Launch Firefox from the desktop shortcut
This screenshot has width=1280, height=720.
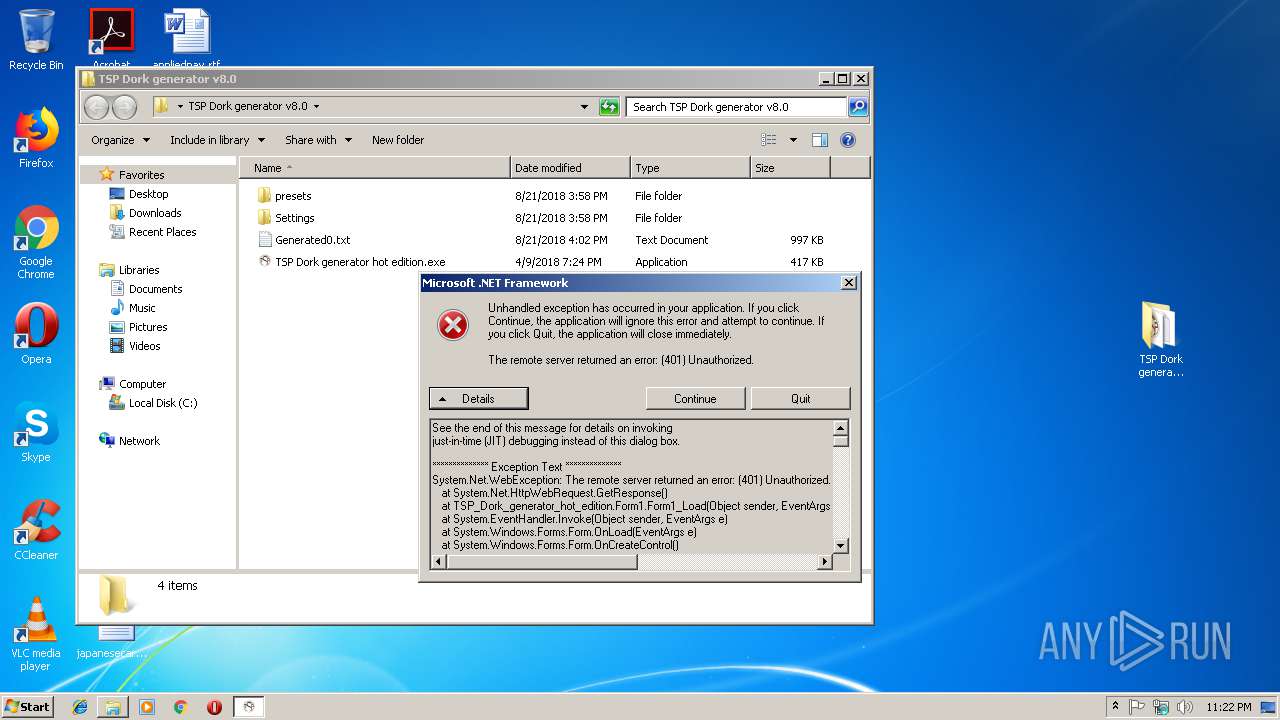[36, 138]
